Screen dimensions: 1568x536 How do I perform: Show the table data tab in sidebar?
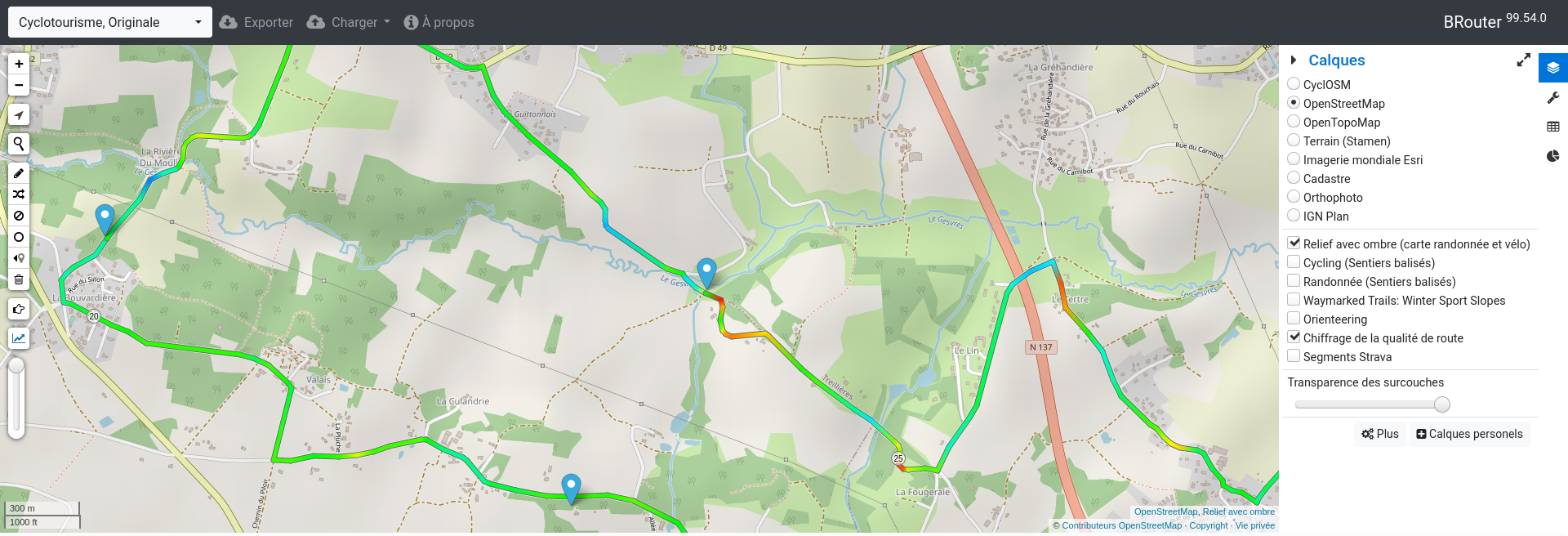1553,127
